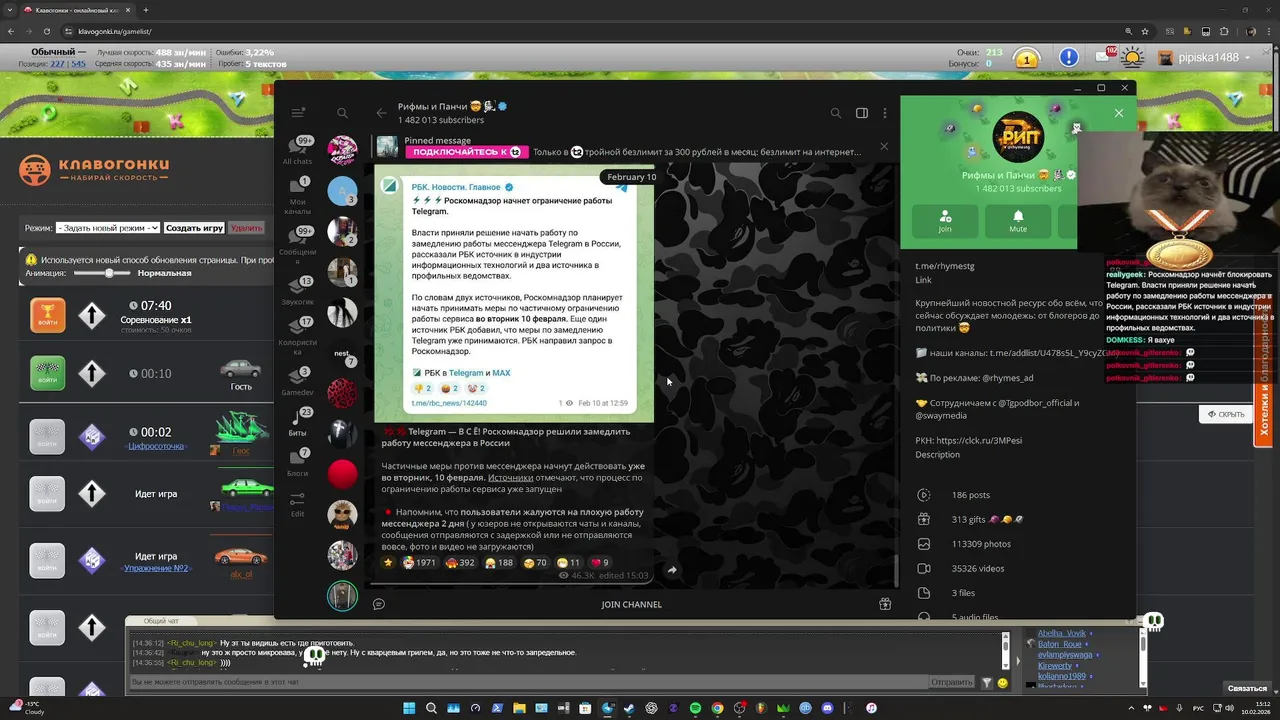Open the РИП channel profile picture
The width and height of the screenshot is (1280, 720).
coord(1018,138)
